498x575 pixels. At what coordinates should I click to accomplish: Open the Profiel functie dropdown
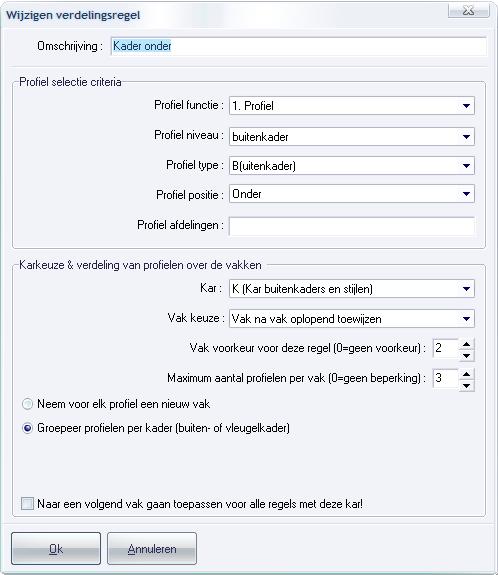[x=352, y=106]
